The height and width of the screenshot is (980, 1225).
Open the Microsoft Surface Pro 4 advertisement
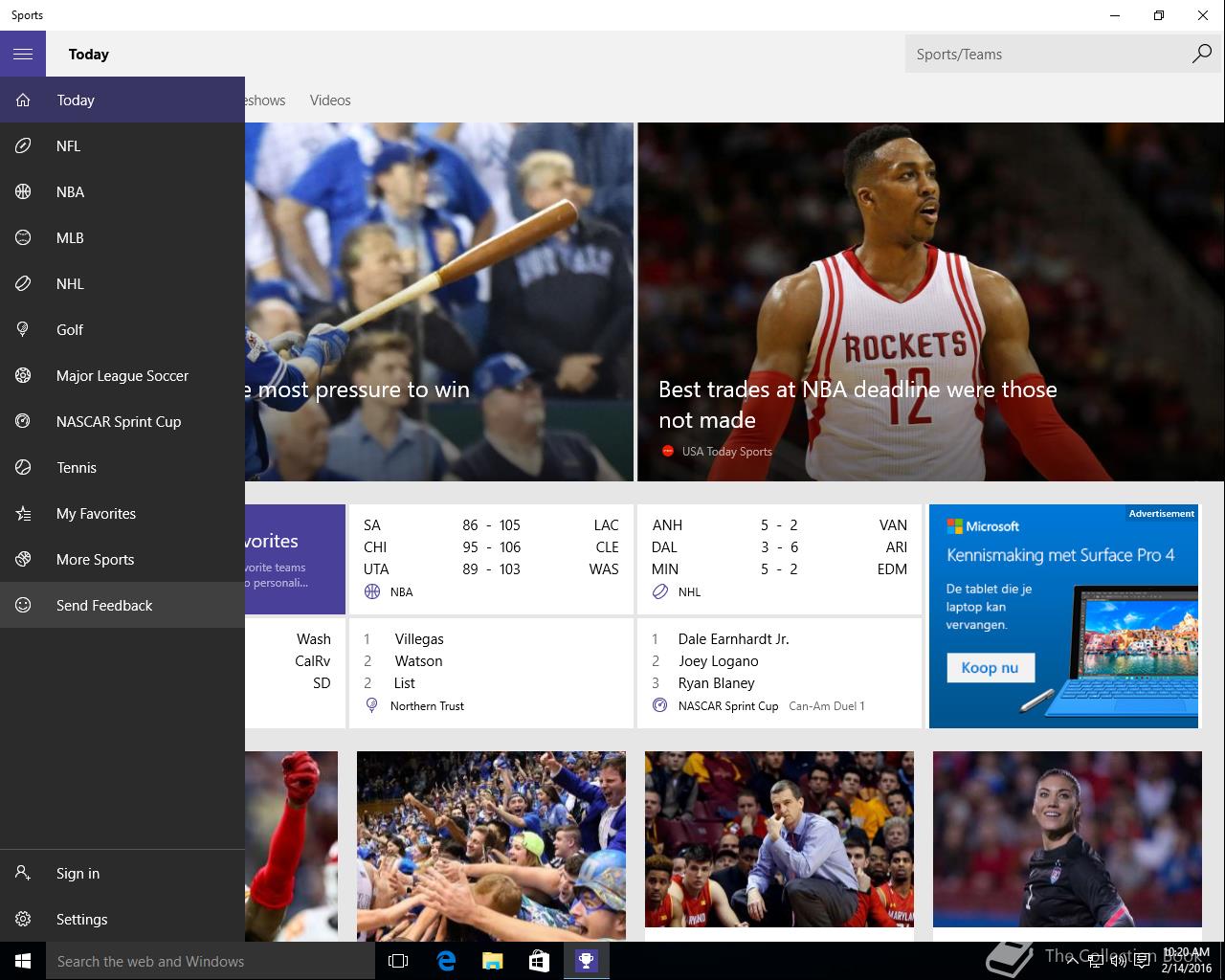(x=1063, y=616)
